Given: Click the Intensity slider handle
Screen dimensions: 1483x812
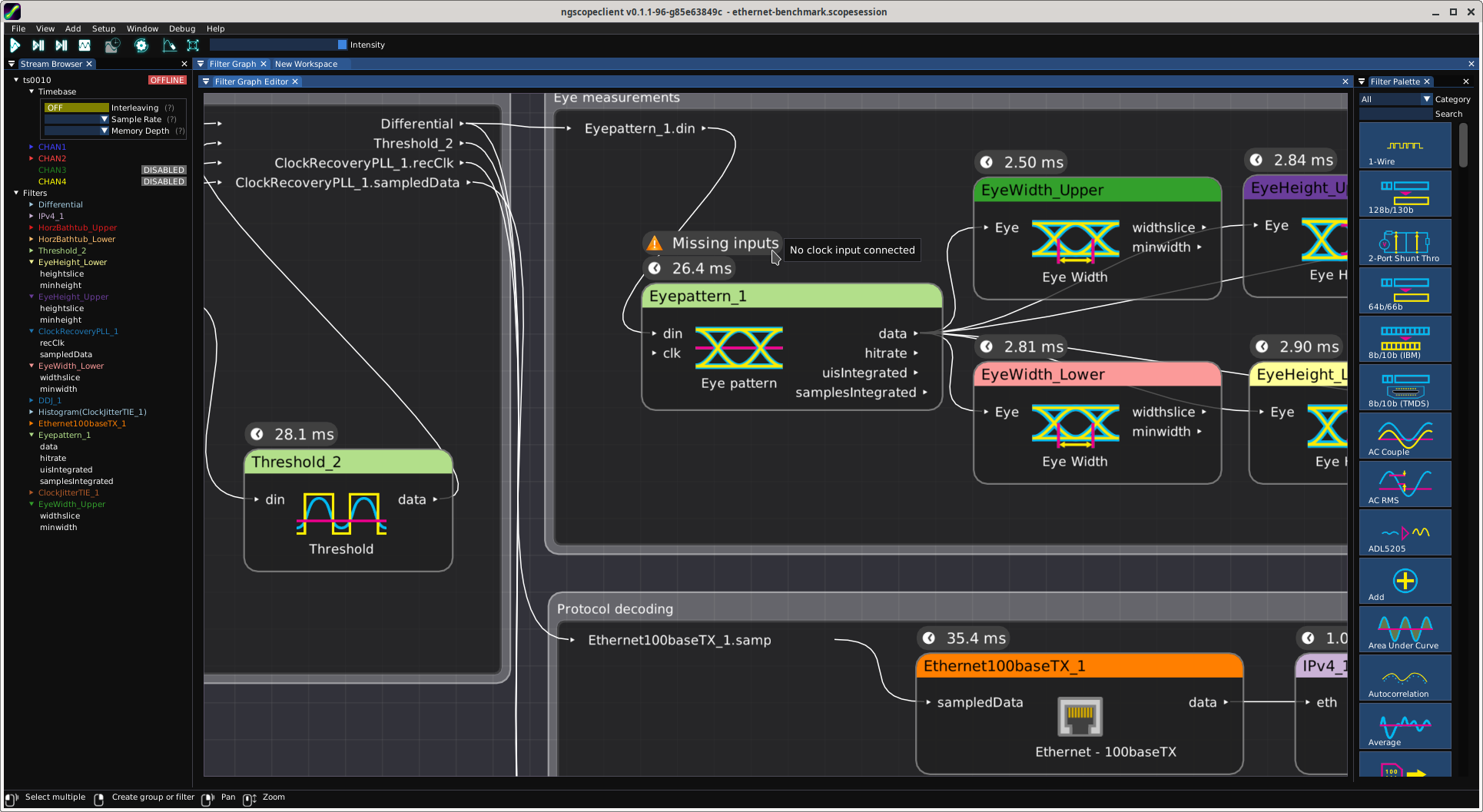Looking at the screenshot, I should click(342, 45).
